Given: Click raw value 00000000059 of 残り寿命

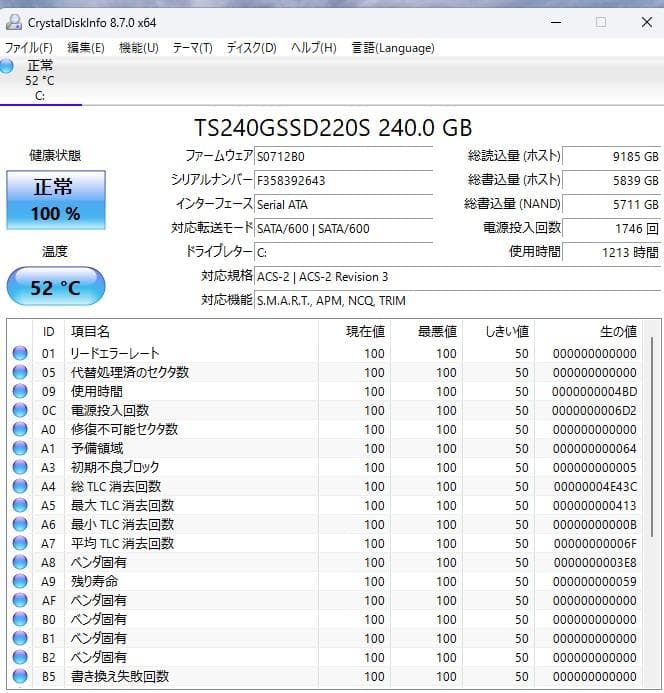Looking at the screenshot, I should 595,582.
